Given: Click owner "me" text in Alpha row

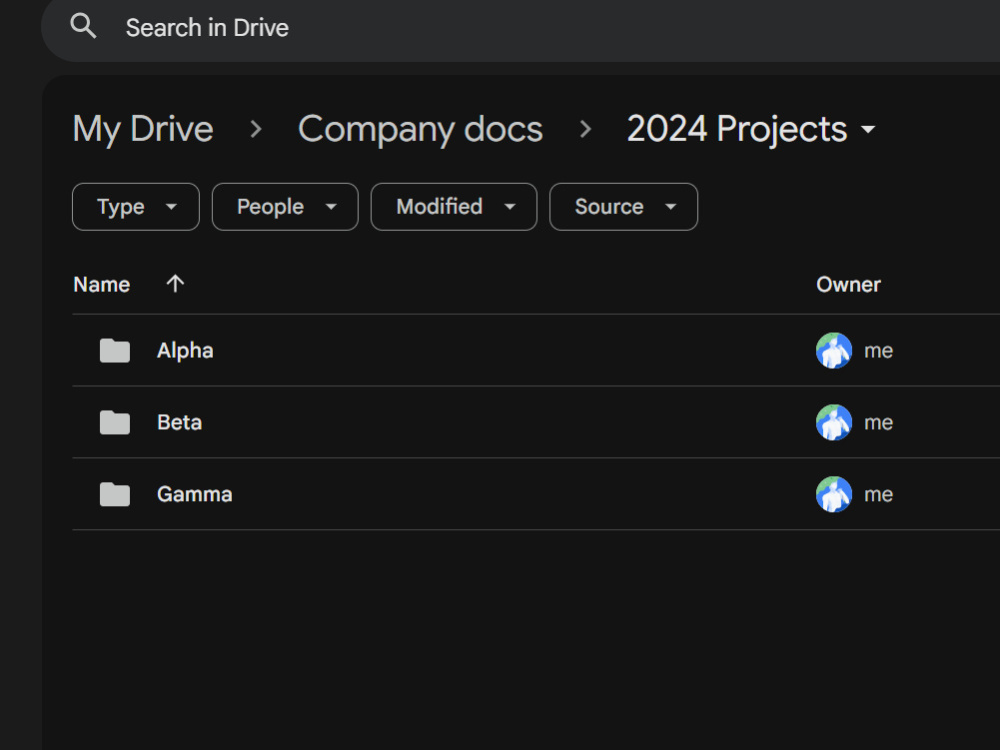Looking at the screenshot, I should pos(878,351).
